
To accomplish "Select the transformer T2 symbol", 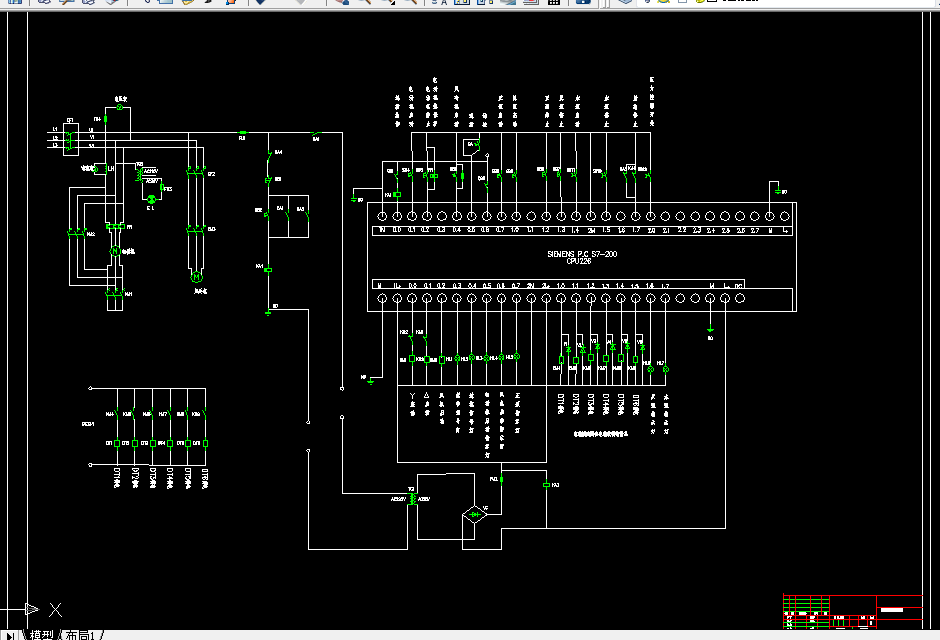I will point(412,499).
